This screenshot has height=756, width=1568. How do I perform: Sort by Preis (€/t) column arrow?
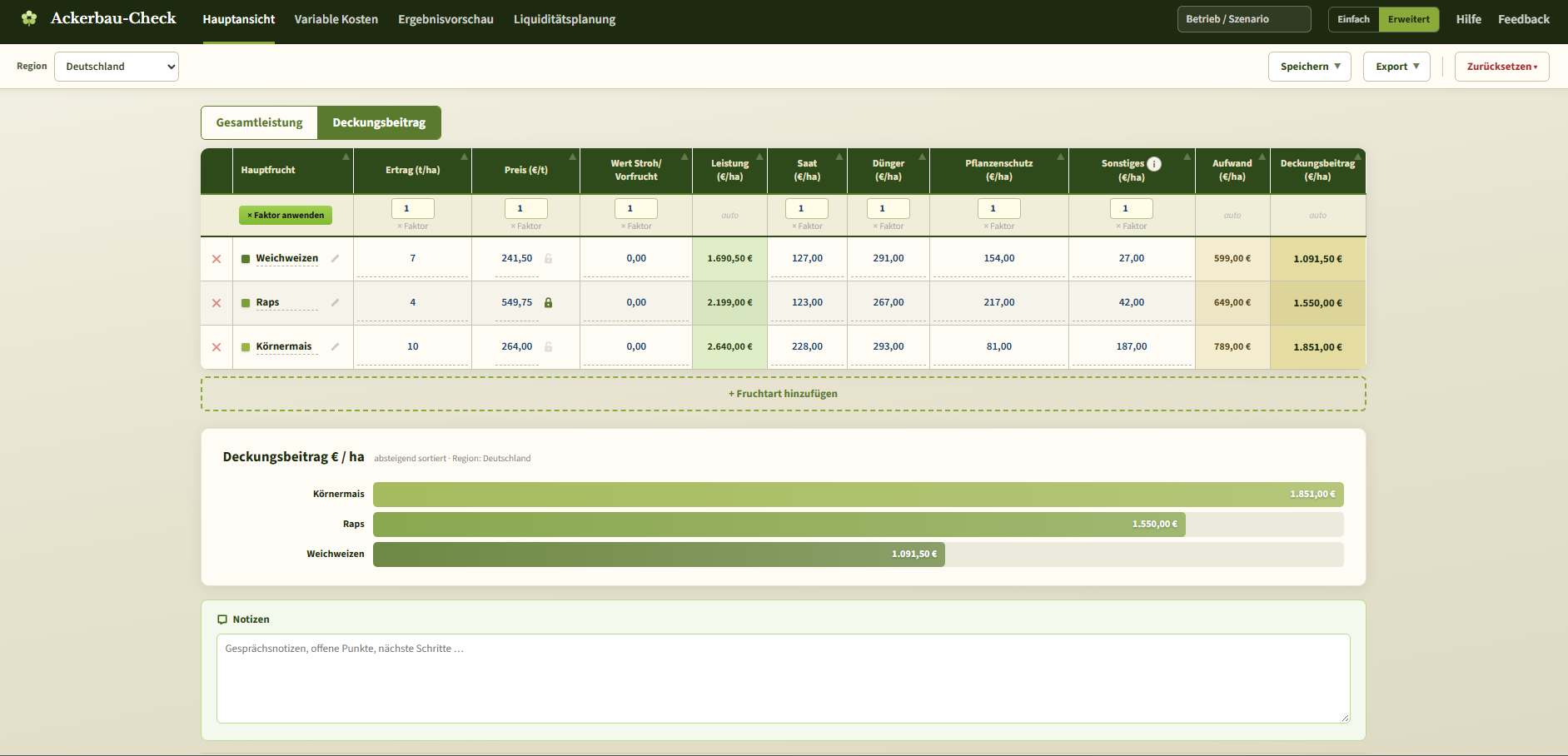click(572, 157)
